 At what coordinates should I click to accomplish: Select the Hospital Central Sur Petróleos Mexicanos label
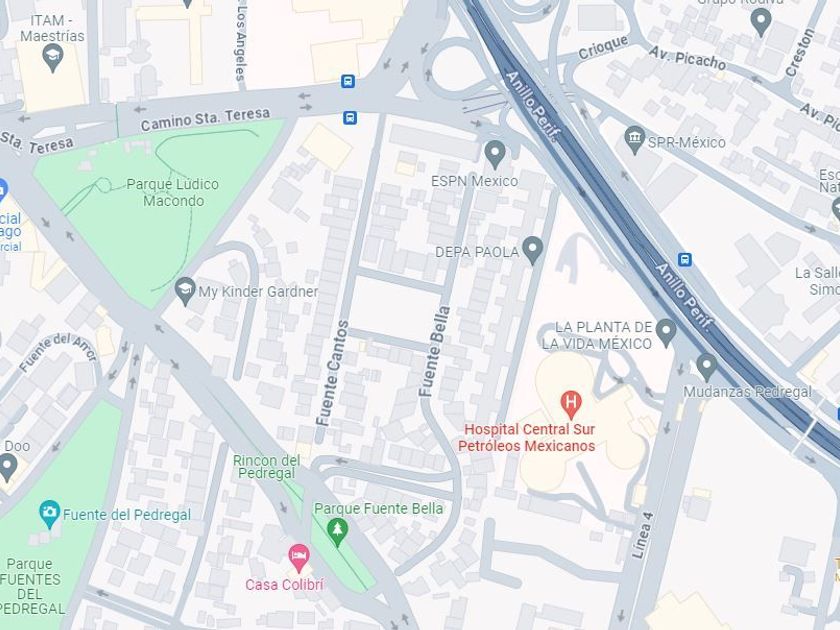pyautogui.click(x=527, y=438)
